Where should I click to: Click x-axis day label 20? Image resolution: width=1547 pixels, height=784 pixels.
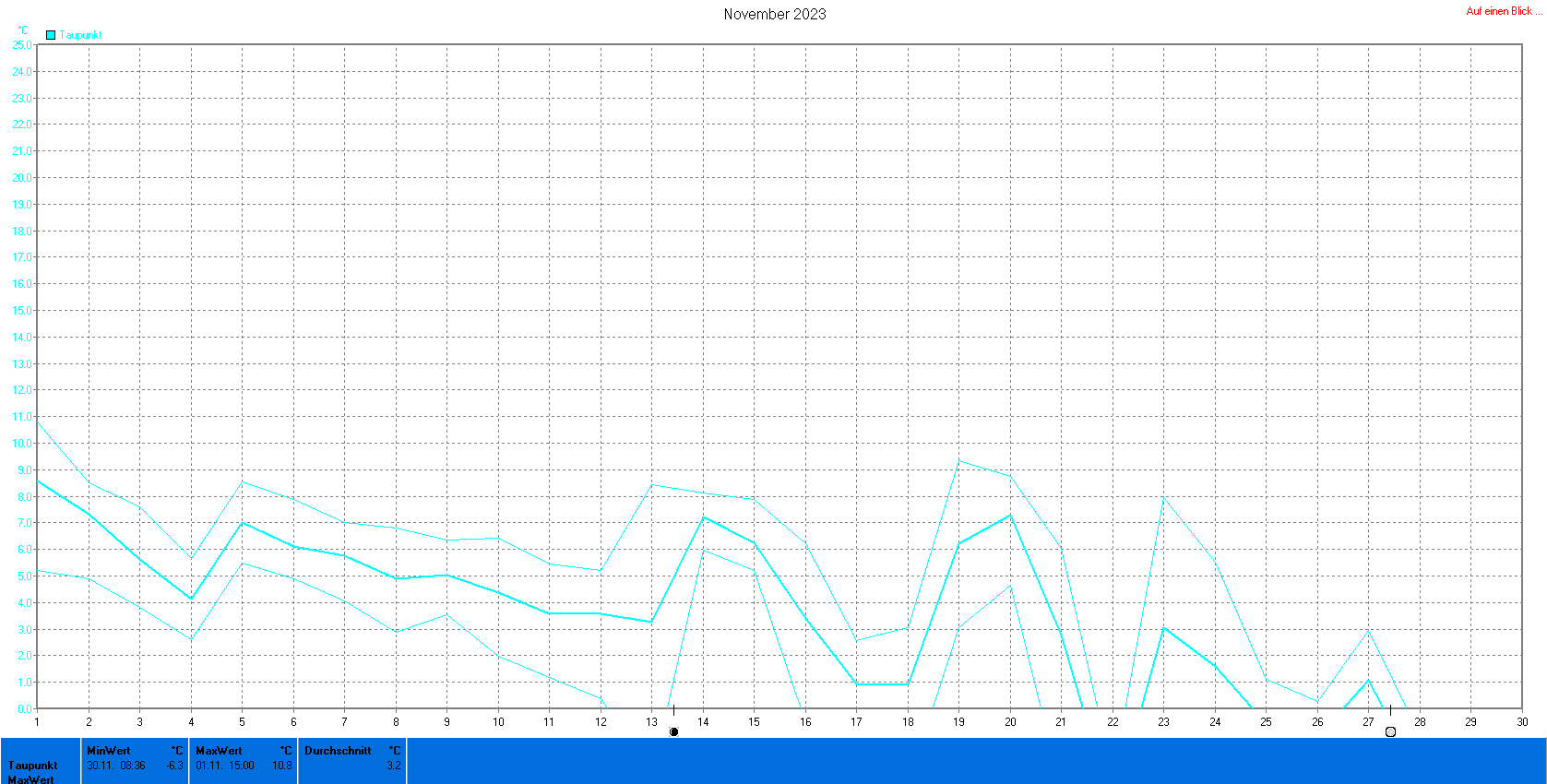pos(1010,722)
